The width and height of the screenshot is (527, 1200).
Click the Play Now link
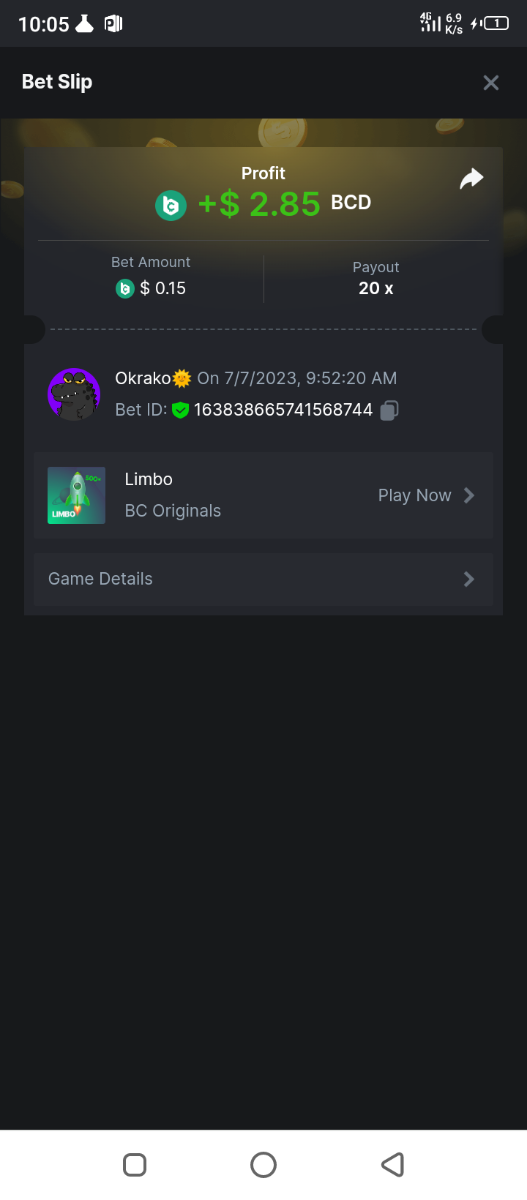click(414, 495)
